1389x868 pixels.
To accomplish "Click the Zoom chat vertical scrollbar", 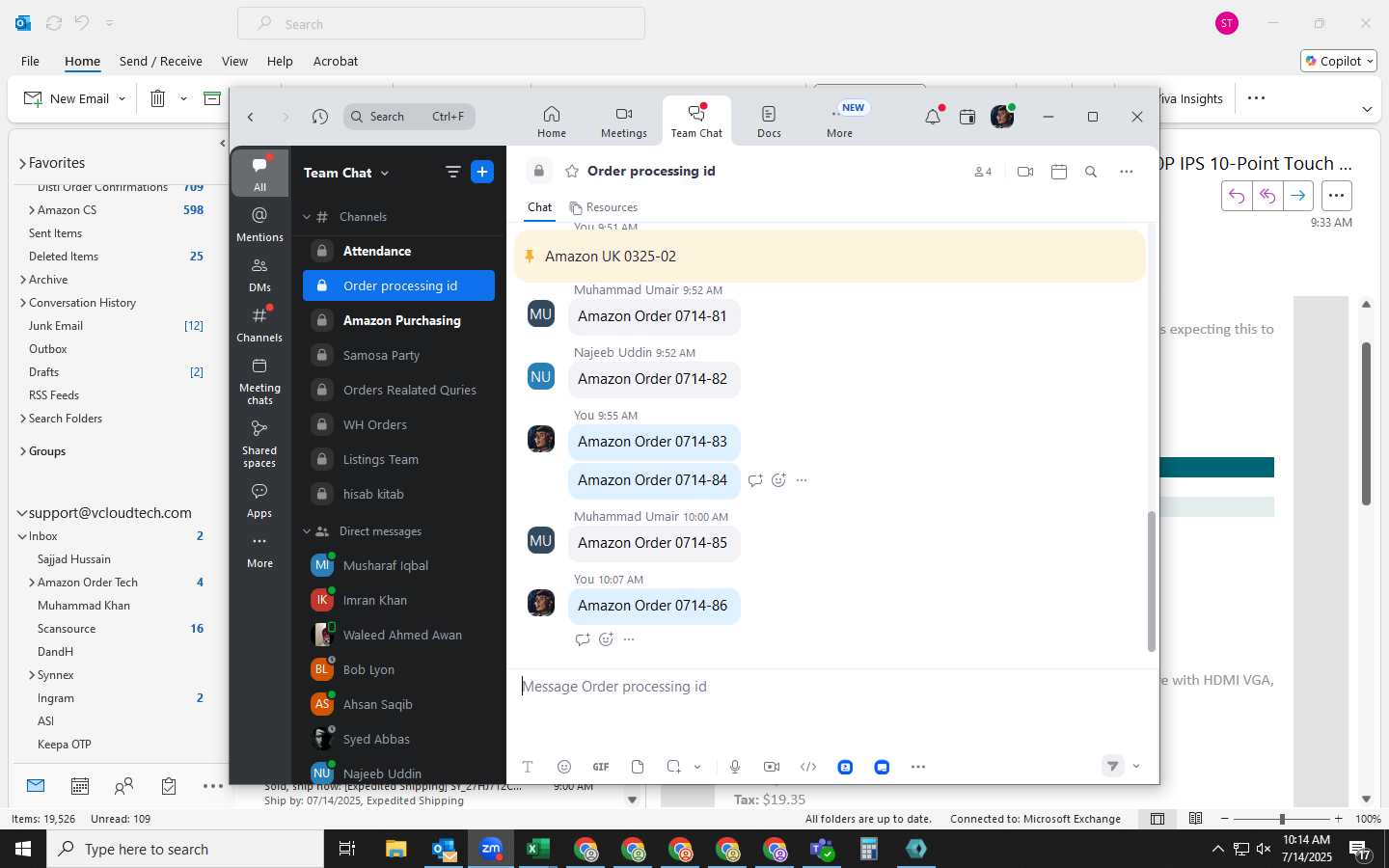I will tap(1151, 582).
